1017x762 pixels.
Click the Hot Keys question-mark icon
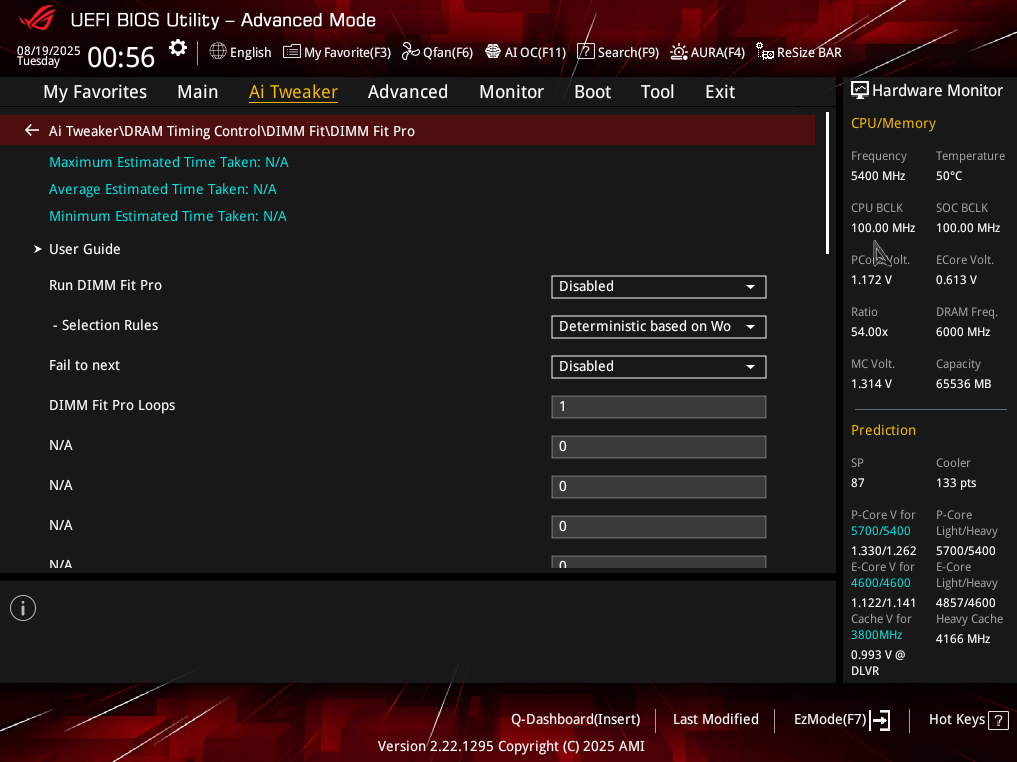998,720
